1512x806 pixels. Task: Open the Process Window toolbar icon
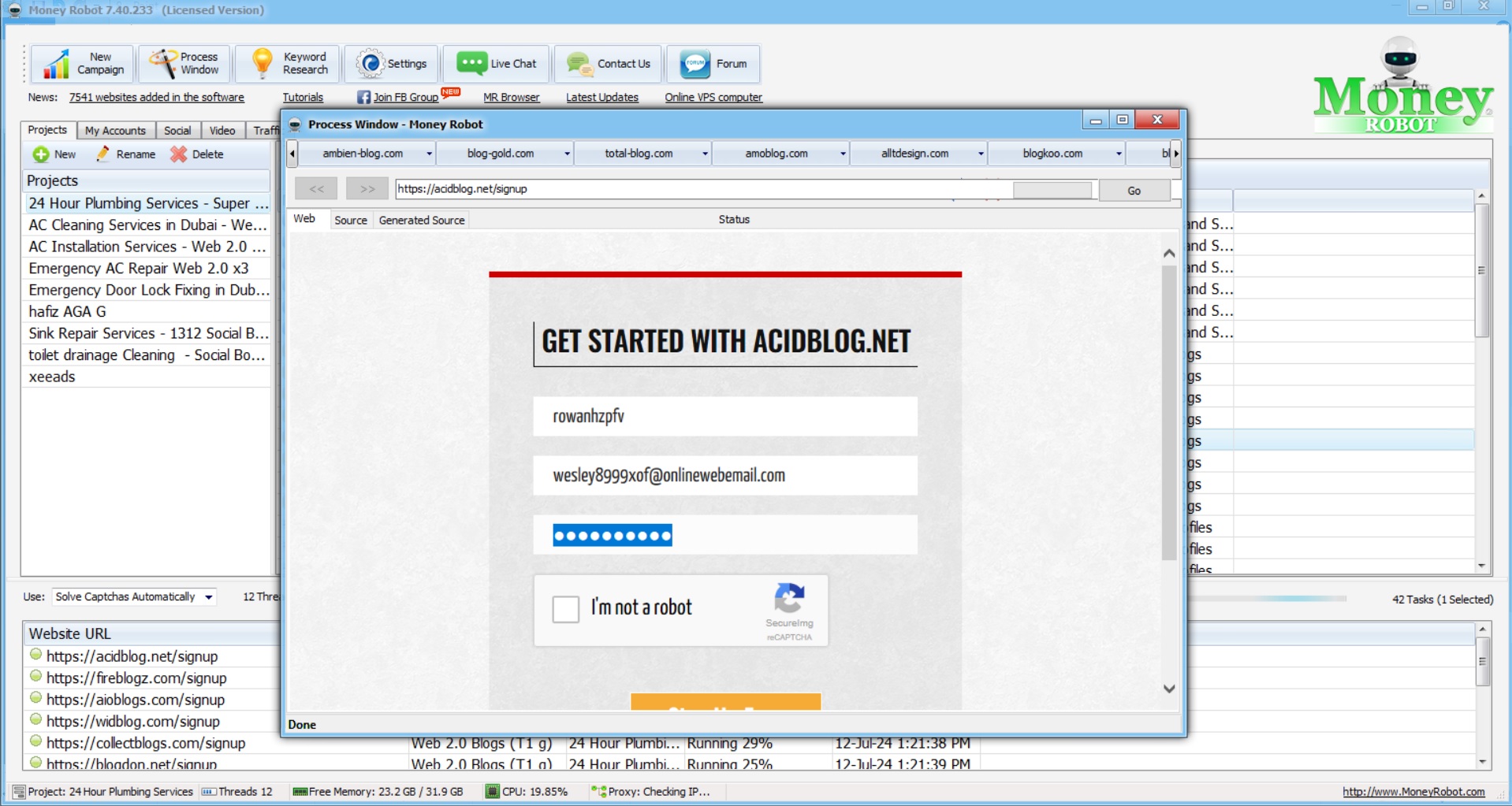(163, 64)
